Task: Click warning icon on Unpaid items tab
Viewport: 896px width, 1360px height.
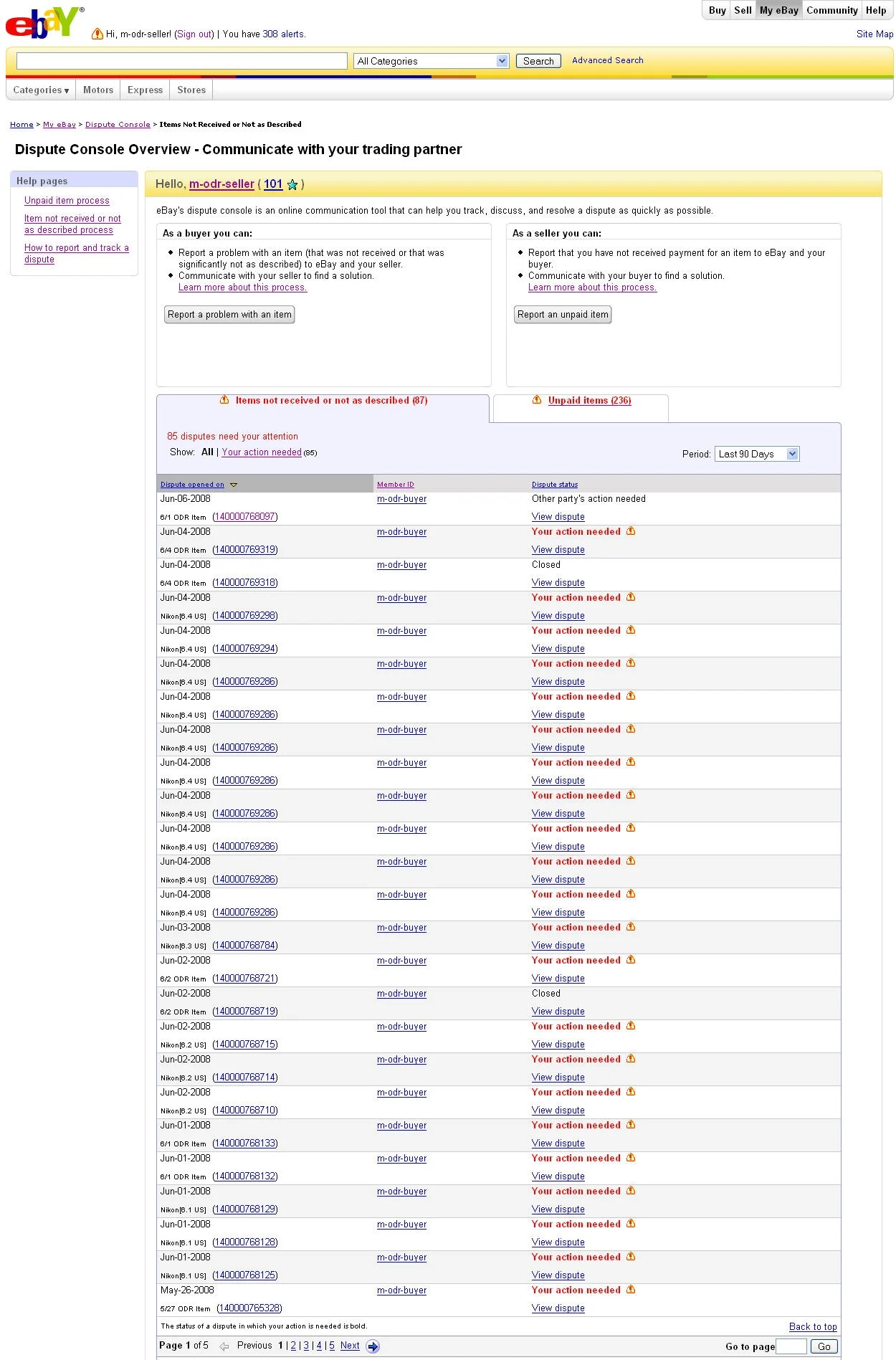Action: click(537, 400)
